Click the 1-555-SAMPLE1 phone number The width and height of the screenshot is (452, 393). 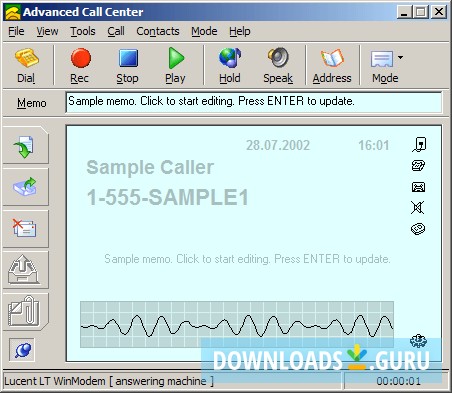pos(168,197)
